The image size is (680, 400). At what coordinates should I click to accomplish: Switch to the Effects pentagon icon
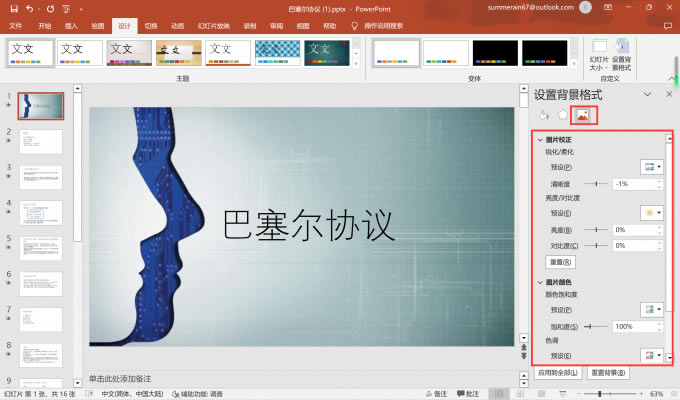point(563,115)
